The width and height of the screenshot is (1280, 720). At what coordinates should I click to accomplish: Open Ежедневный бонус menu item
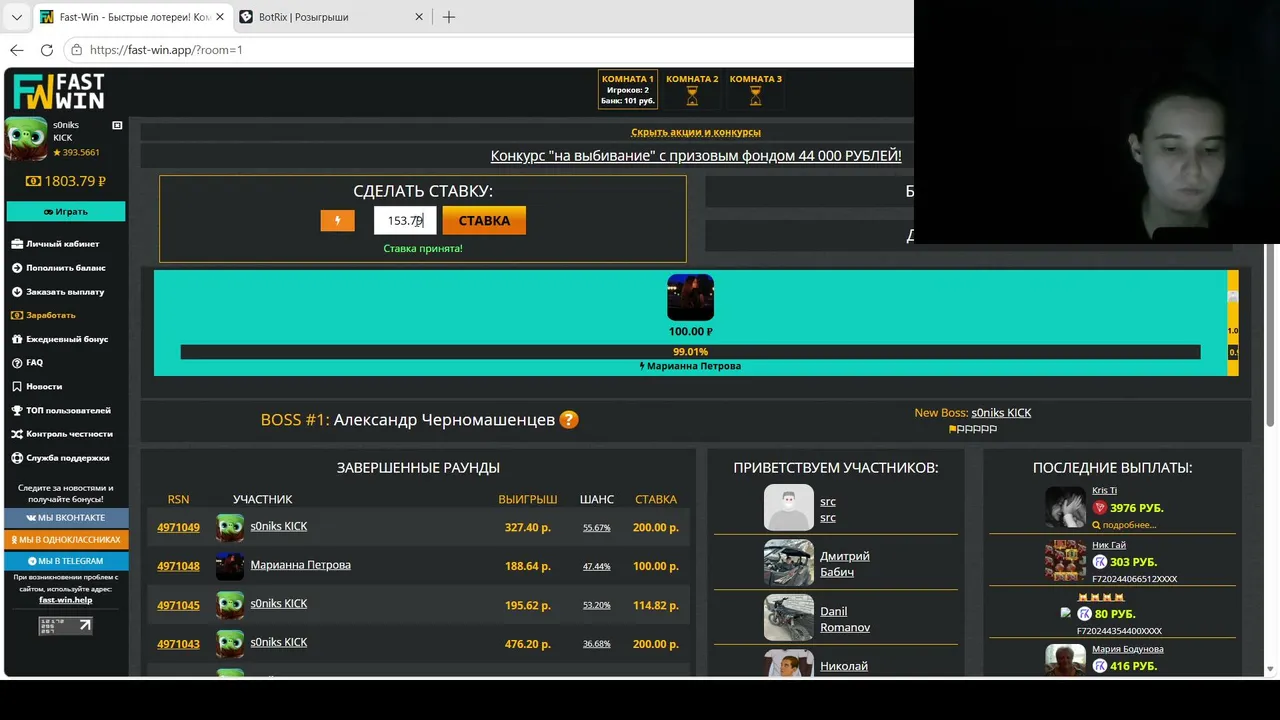67,339
